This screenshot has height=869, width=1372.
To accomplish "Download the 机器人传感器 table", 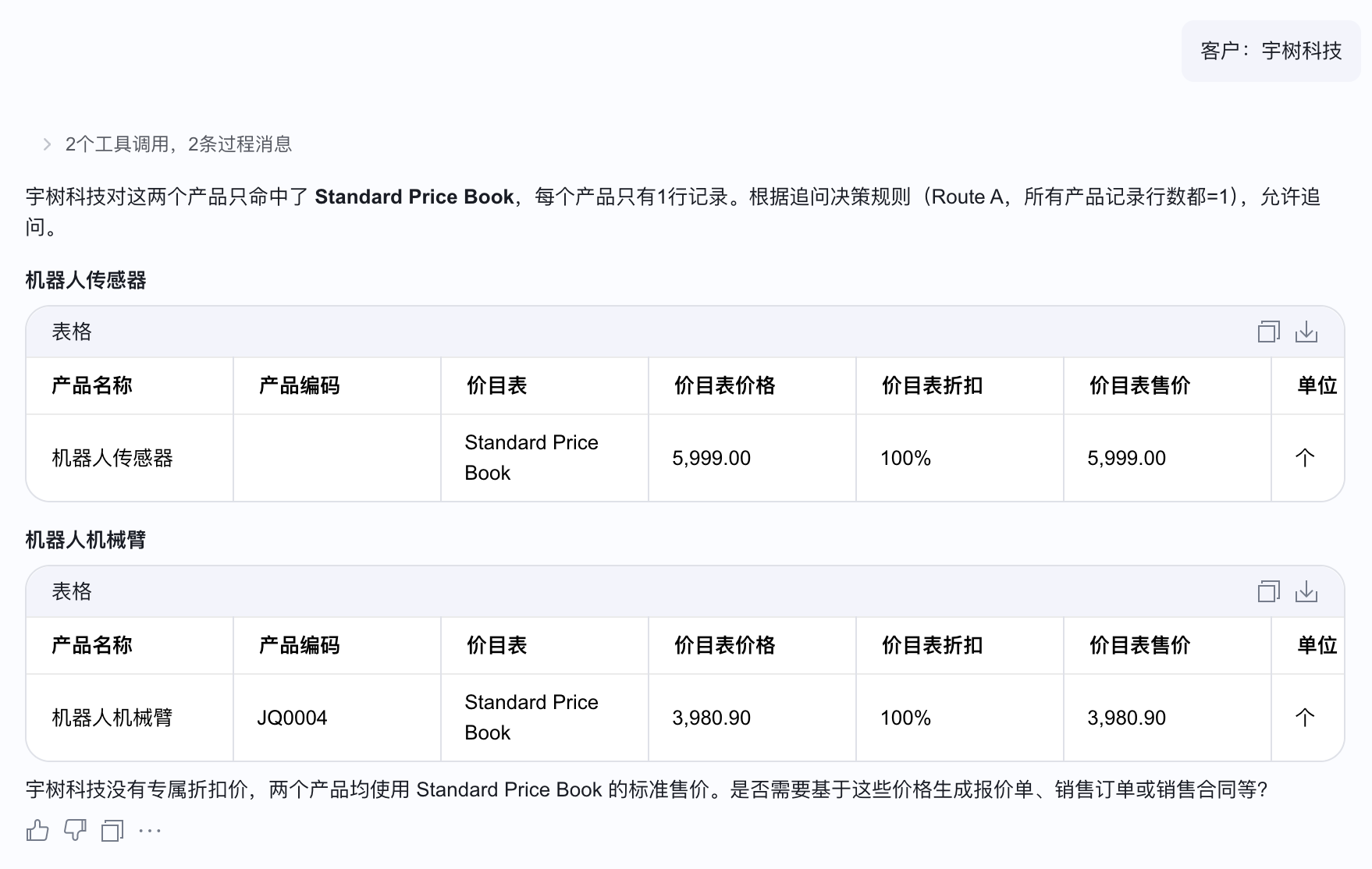I will pyautogui.click(x=1306, y=332).
